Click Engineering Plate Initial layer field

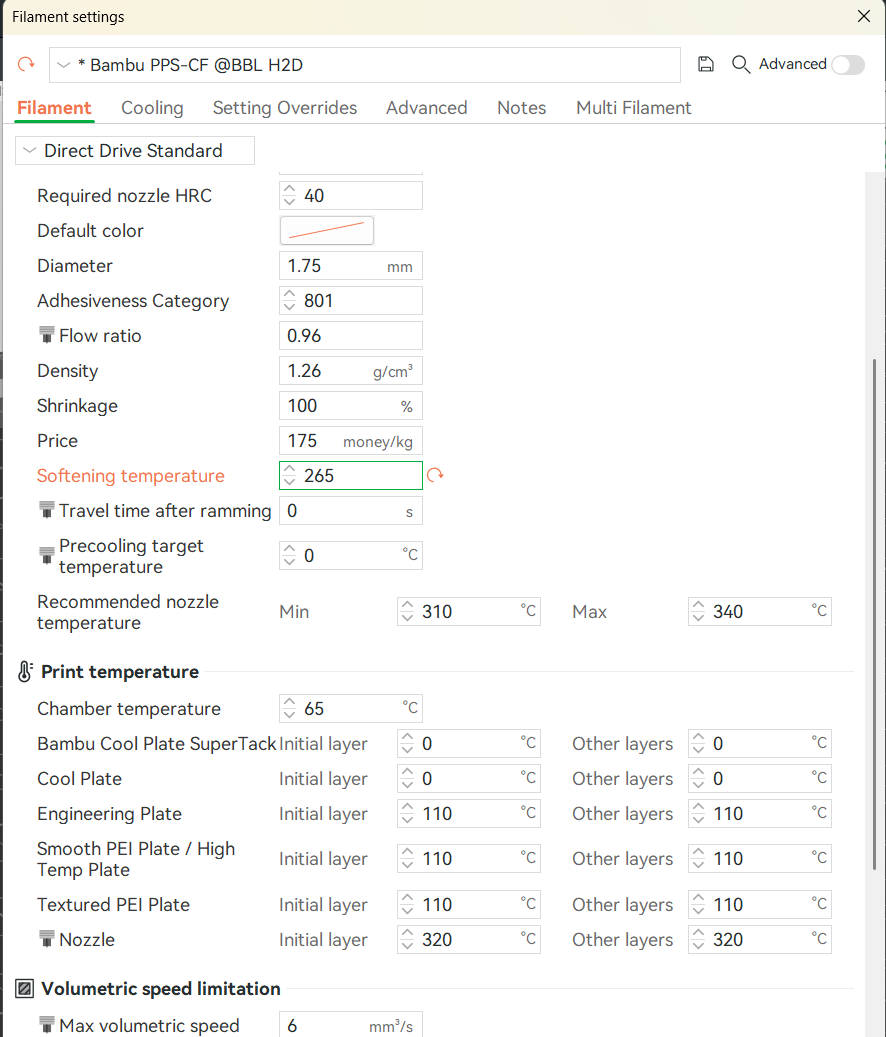469,814
